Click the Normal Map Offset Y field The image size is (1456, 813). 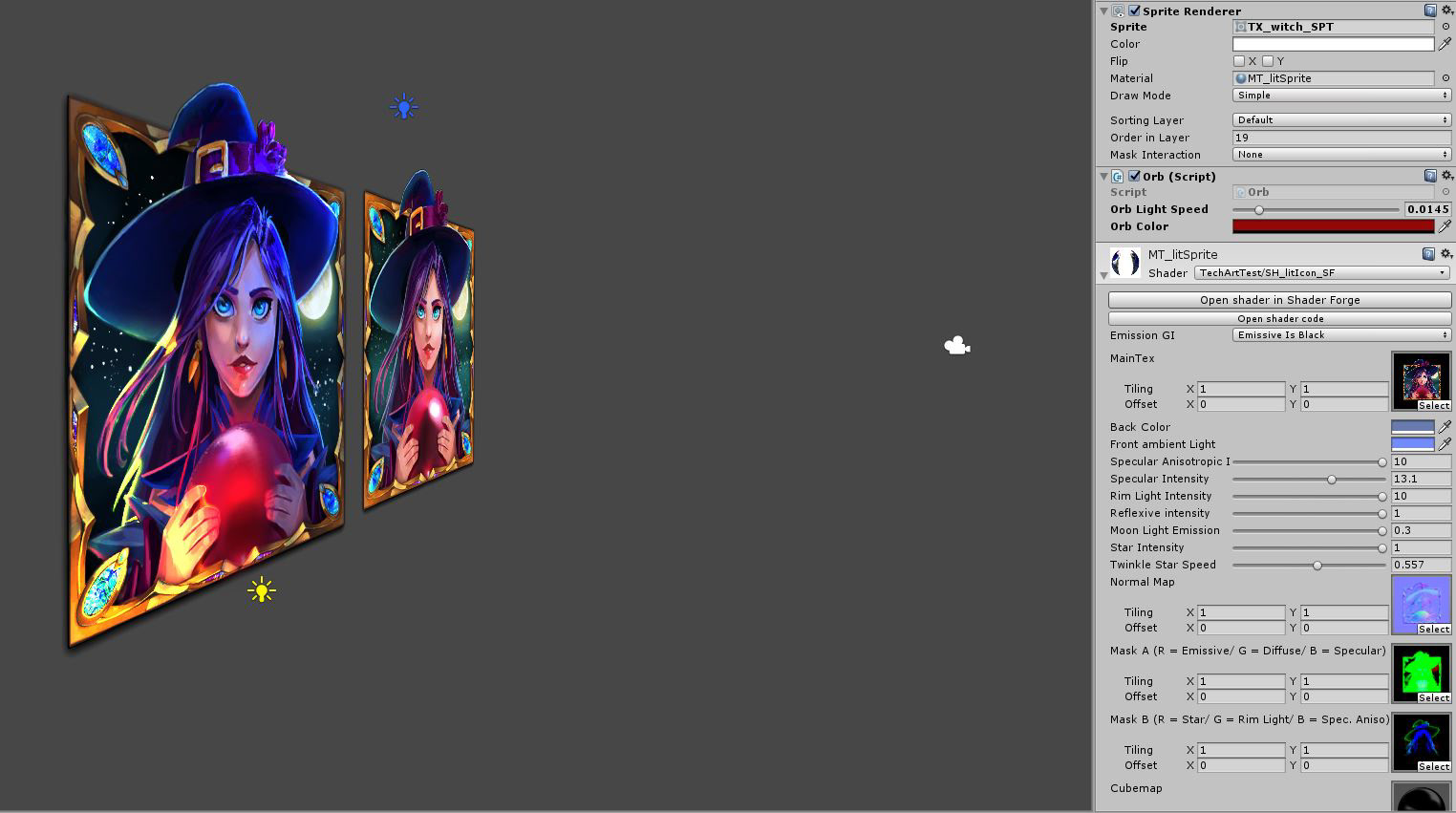pos(1344,628)
